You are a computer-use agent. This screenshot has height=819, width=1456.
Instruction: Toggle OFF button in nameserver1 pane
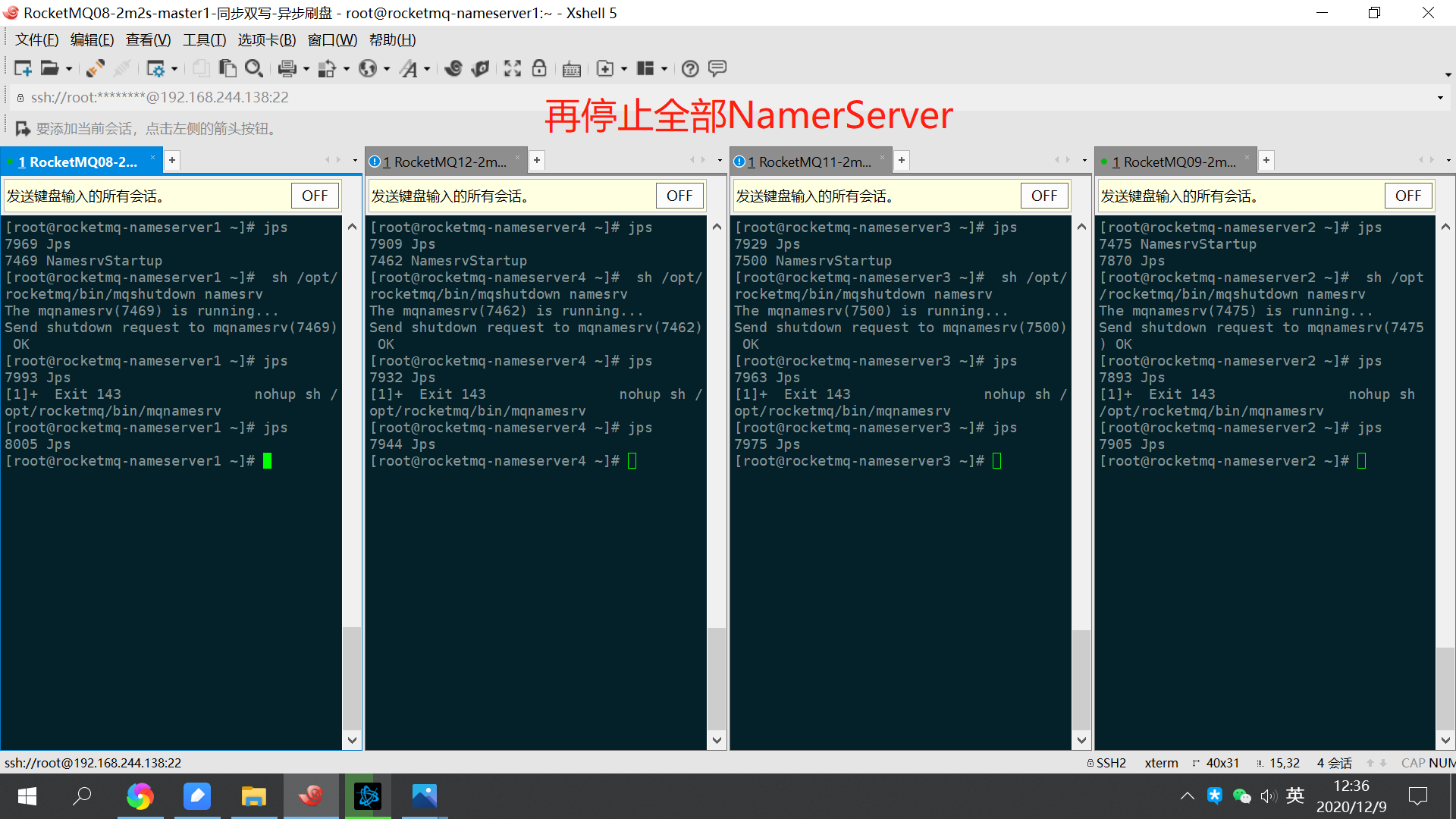pyautogui.click(x=315, y=196)
